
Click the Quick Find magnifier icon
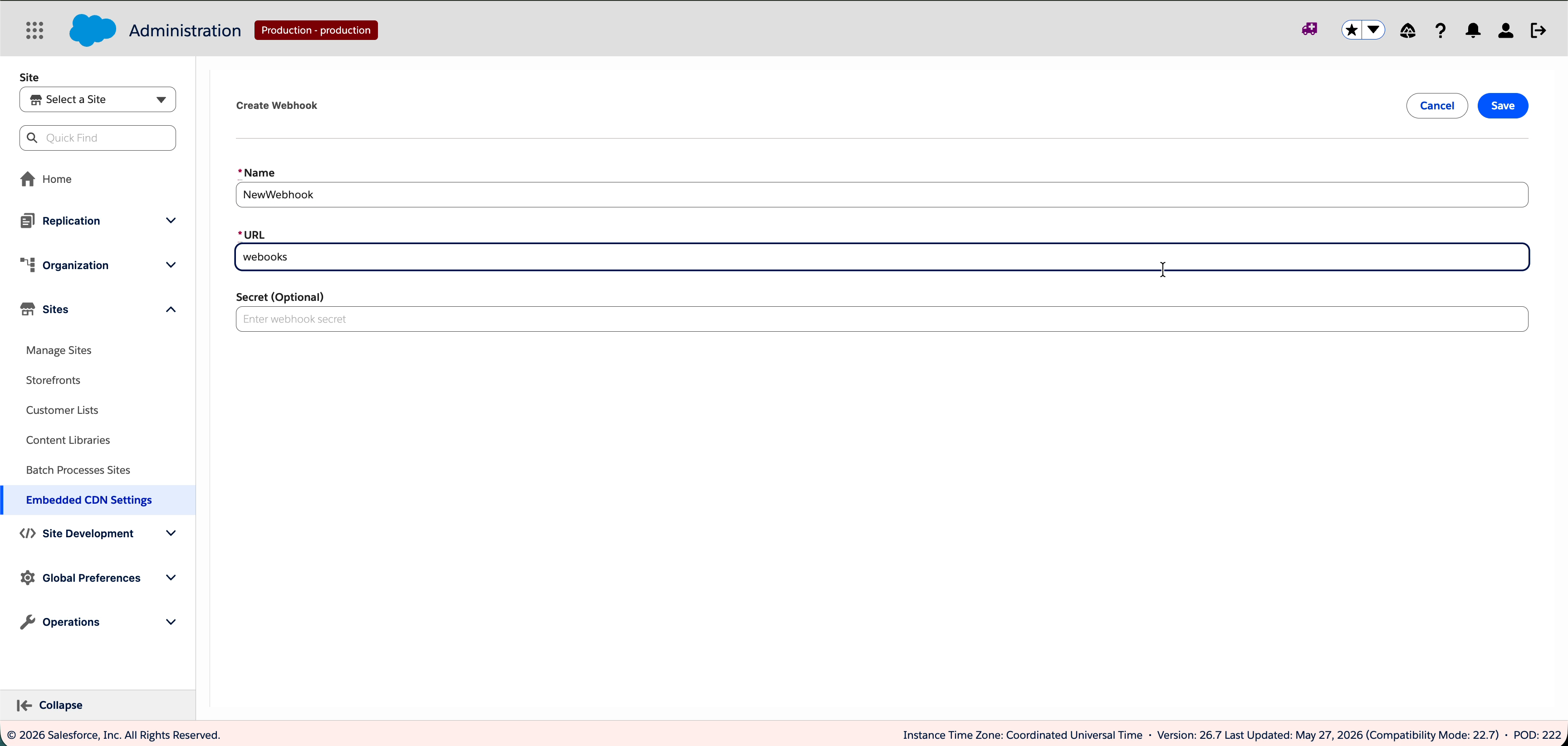click(x=32, y=137)
